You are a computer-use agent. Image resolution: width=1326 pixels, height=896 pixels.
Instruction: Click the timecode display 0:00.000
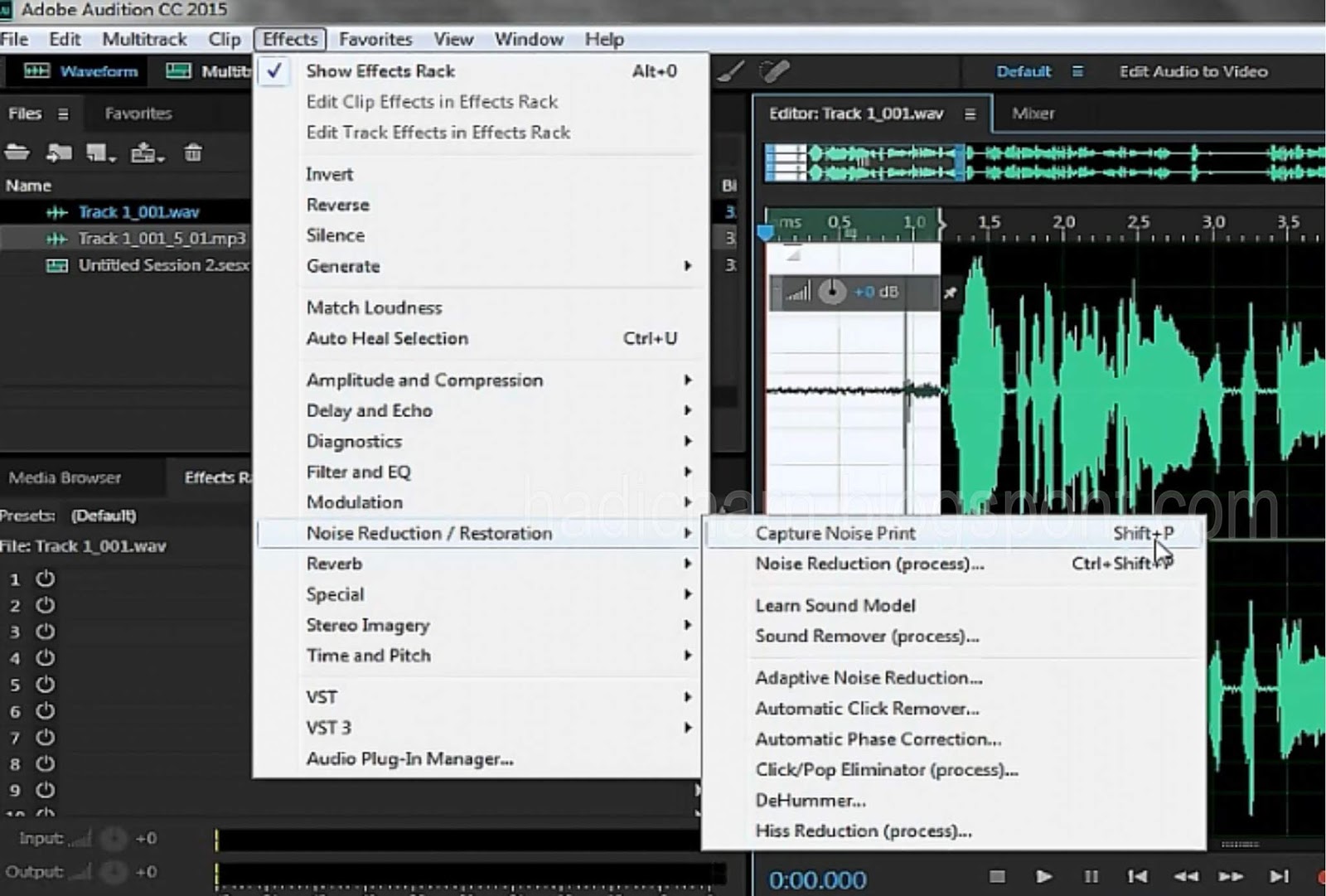[817, 879]
